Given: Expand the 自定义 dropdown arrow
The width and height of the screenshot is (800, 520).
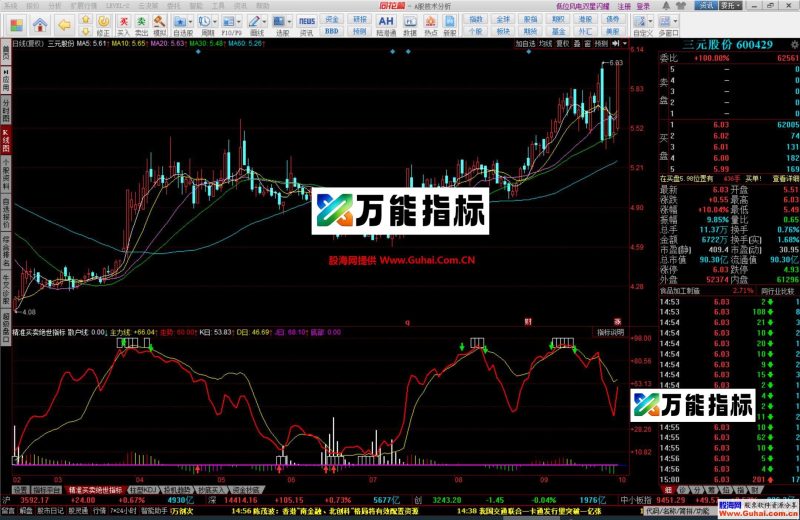Looking at the screenshot, I should tap(650, 22).
